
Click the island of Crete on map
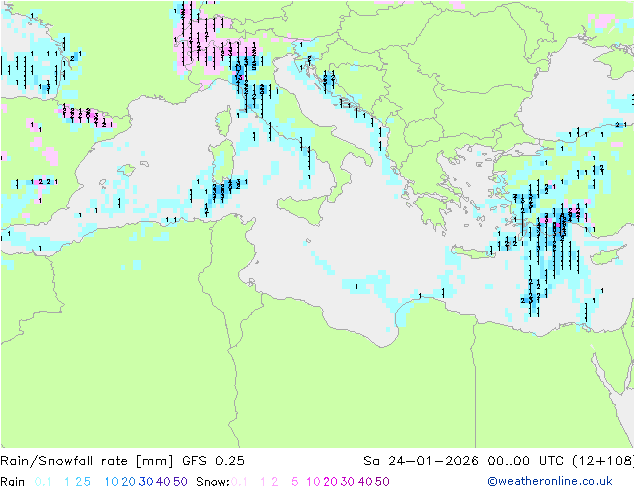[x=472, y=253]
